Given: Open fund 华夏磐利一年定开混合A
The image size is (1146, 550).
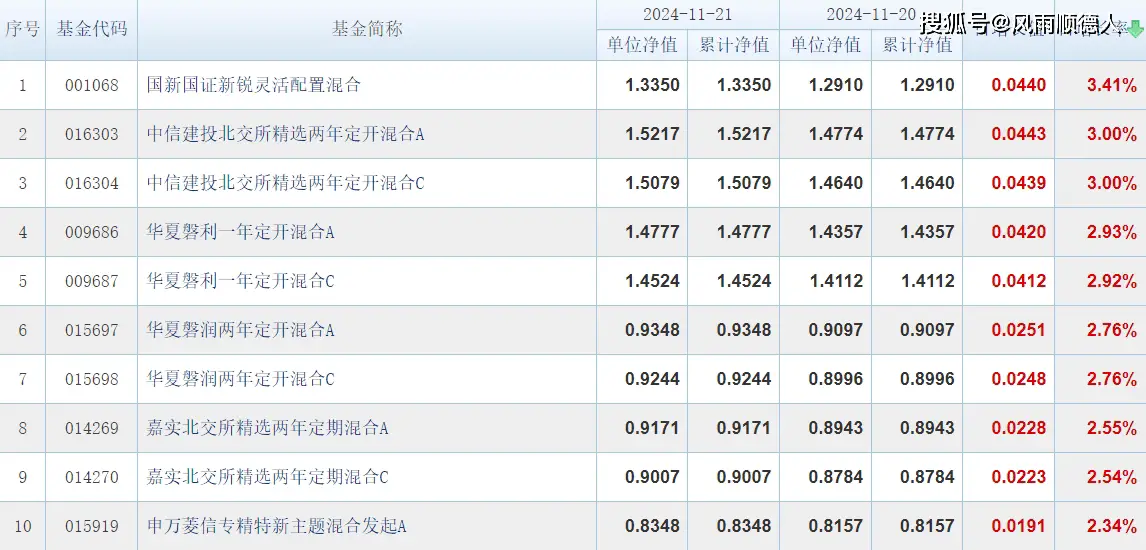Looking at the screenshot, I should (240, 232).
